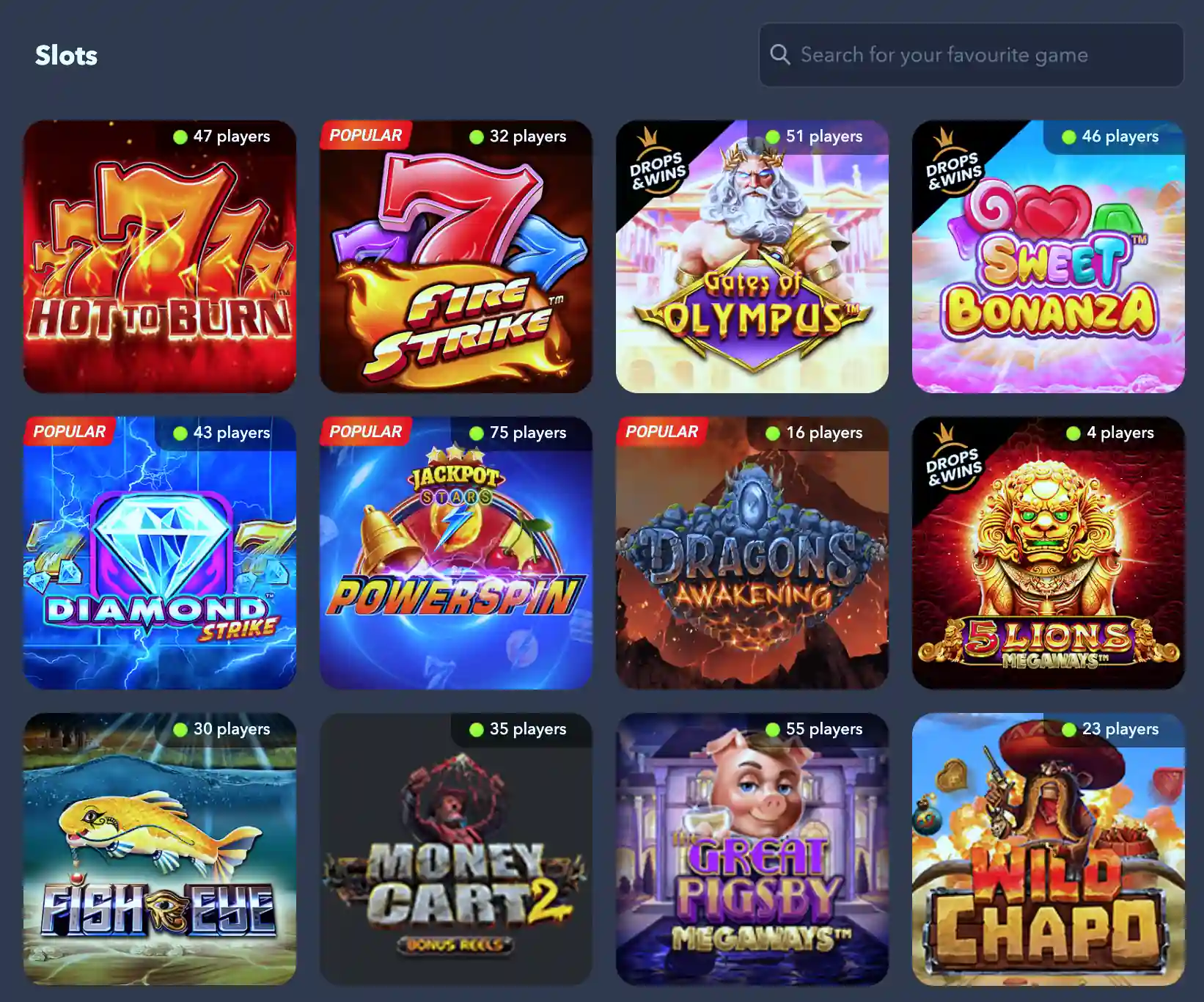Image resolution: width=1204 pixels, height=1002 pixels.
Task: Play 5 Lions Megaways slot
Action: (x=1049, y=553)
